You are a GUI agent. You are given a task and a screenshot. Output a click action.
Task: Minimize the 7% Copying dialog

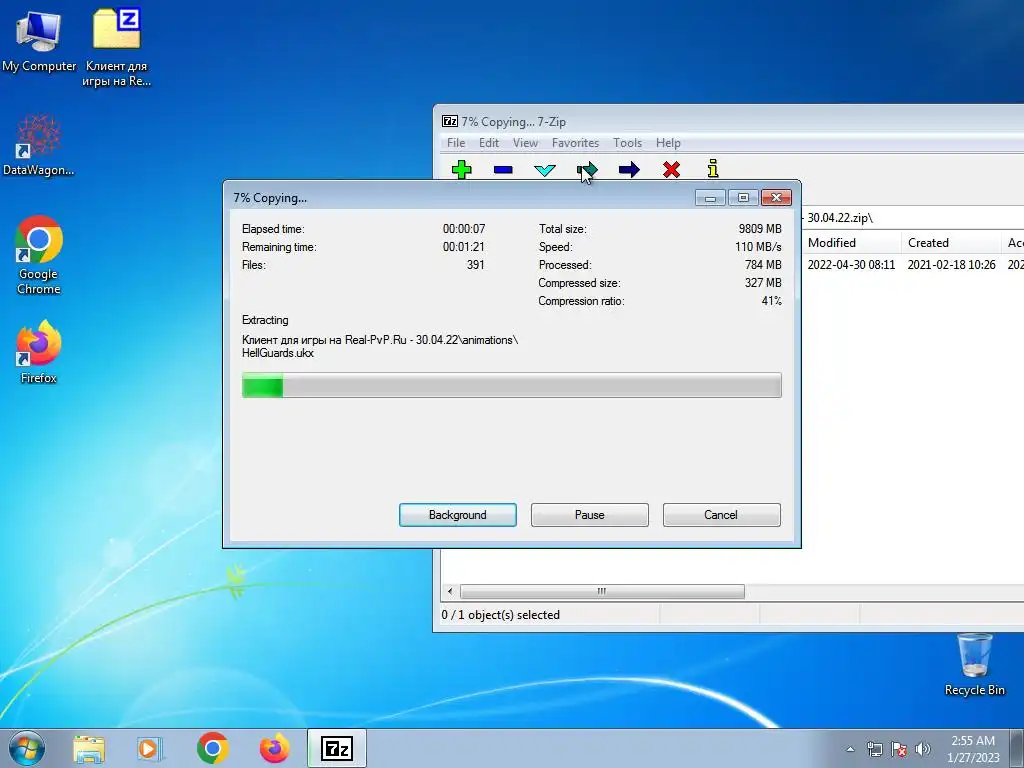pos(711,197)
